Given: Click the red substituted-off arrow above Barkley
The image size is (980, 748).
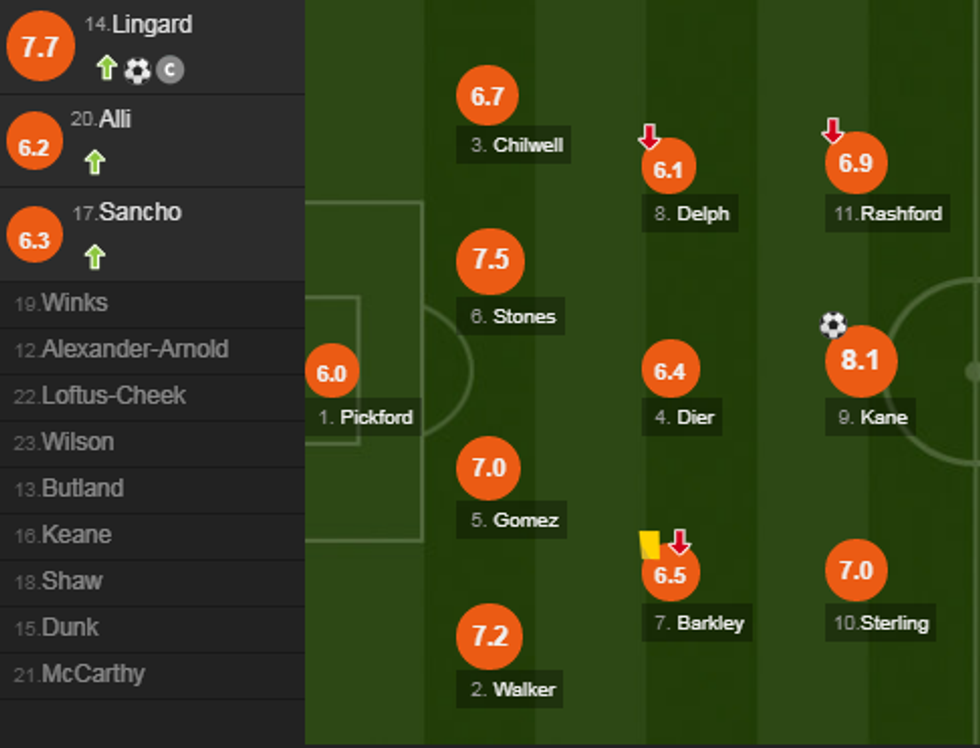Looking at the screenshot, I should coord(679,542).
